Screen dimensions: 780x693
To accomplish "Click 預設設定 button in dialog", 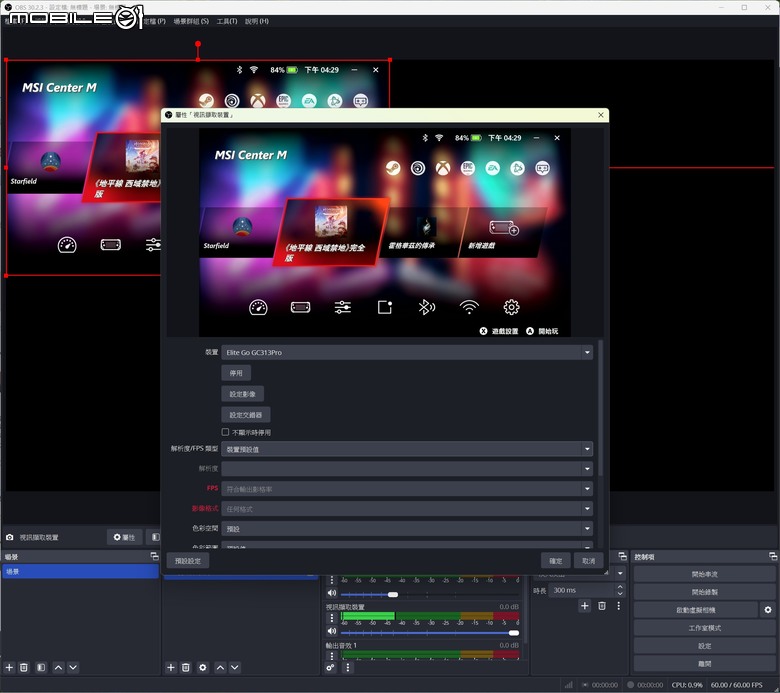I will point(188,561).
